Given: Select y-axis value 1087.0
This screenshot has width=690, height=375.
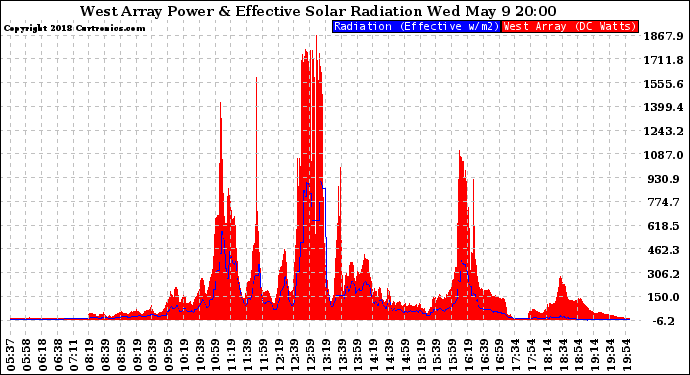Looking at the screenshot, I should [664, 155].
